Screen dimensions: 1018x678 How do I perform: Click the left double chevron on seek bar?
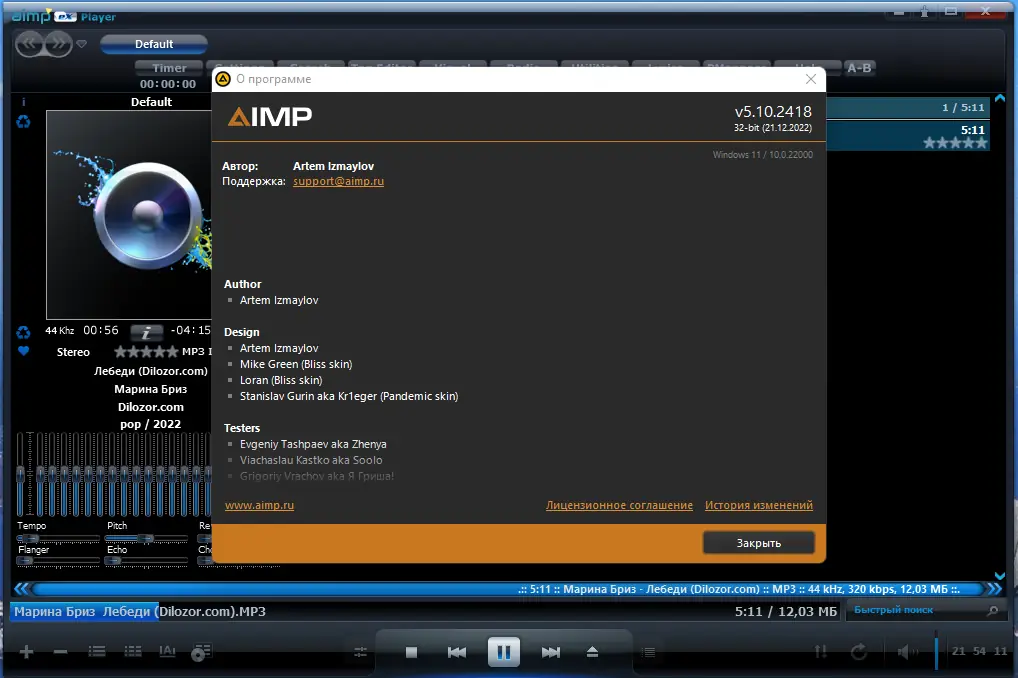coord(21,589)
